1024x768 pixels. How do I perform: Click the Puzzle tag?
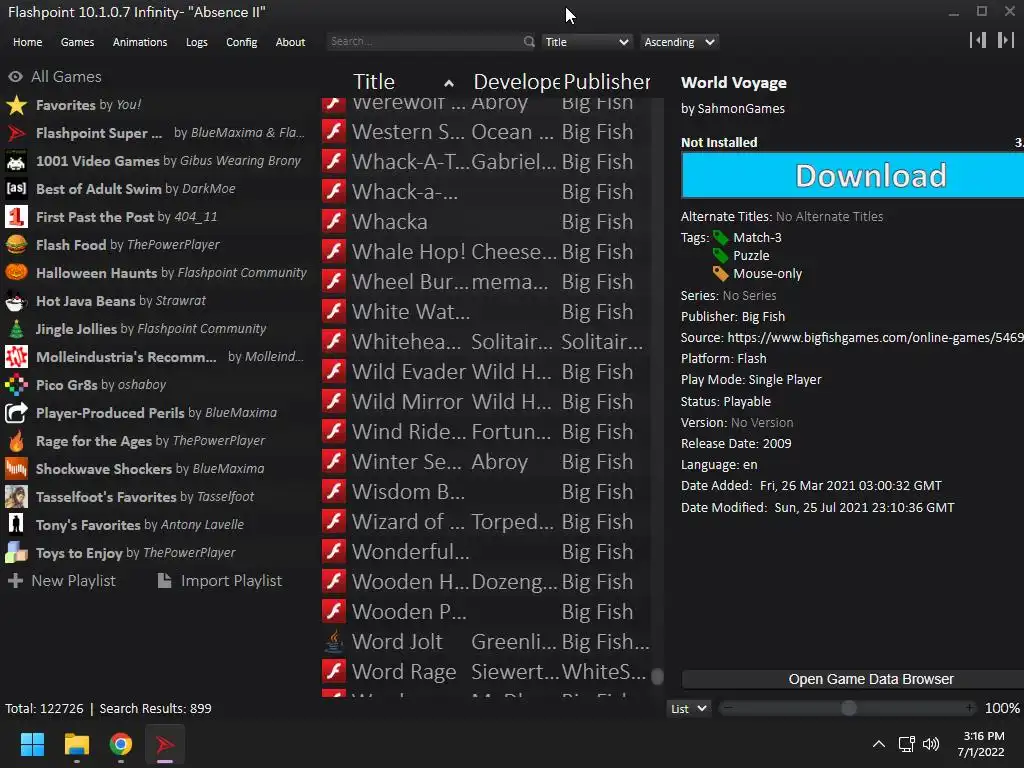(751, 255)
